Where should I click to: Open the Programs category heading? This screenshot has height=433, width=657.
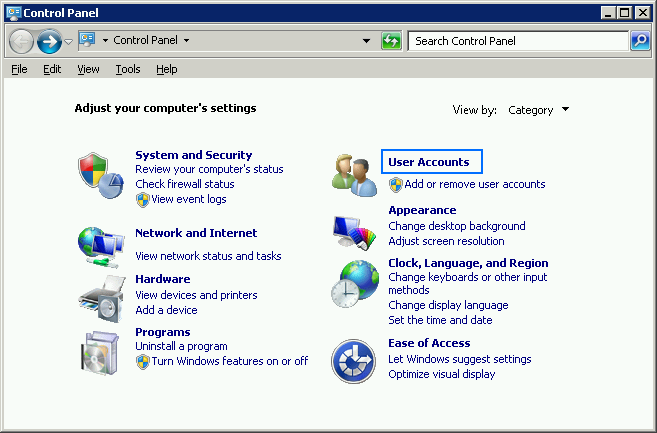pos(163,332)
